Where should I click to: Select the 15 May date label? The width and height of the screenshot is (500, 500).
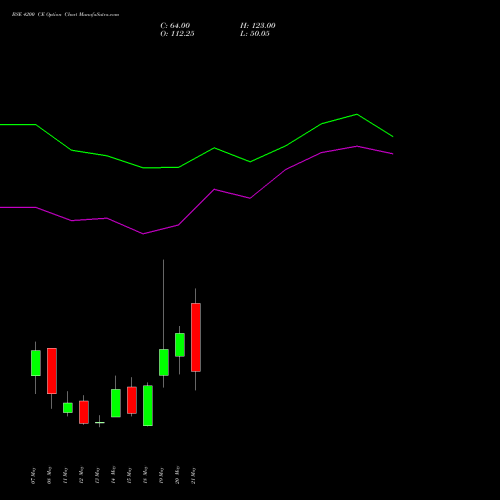129,476
